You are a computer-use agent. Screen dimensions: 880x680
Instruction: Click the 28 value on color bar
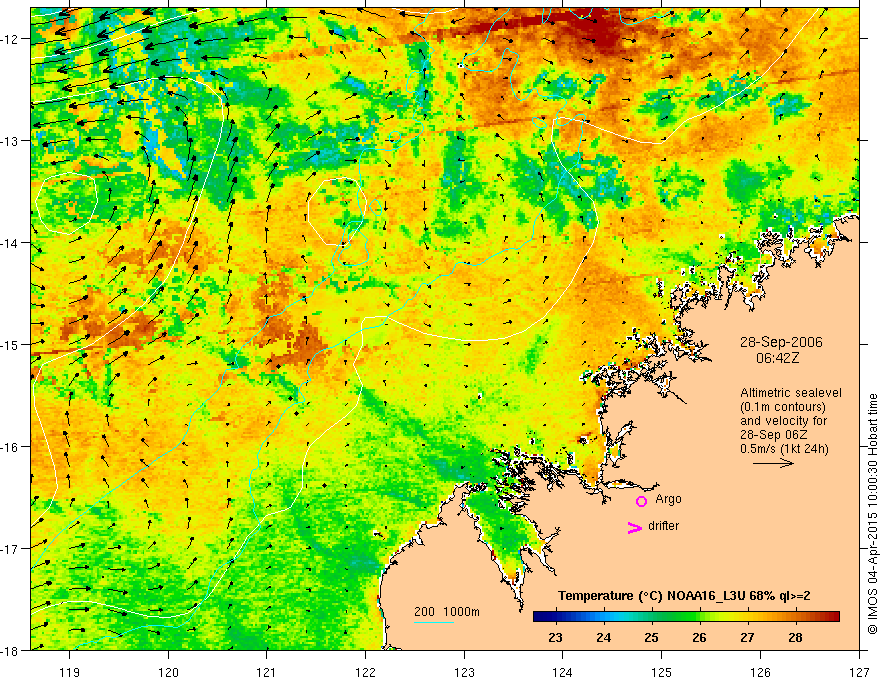click(795, 637)
